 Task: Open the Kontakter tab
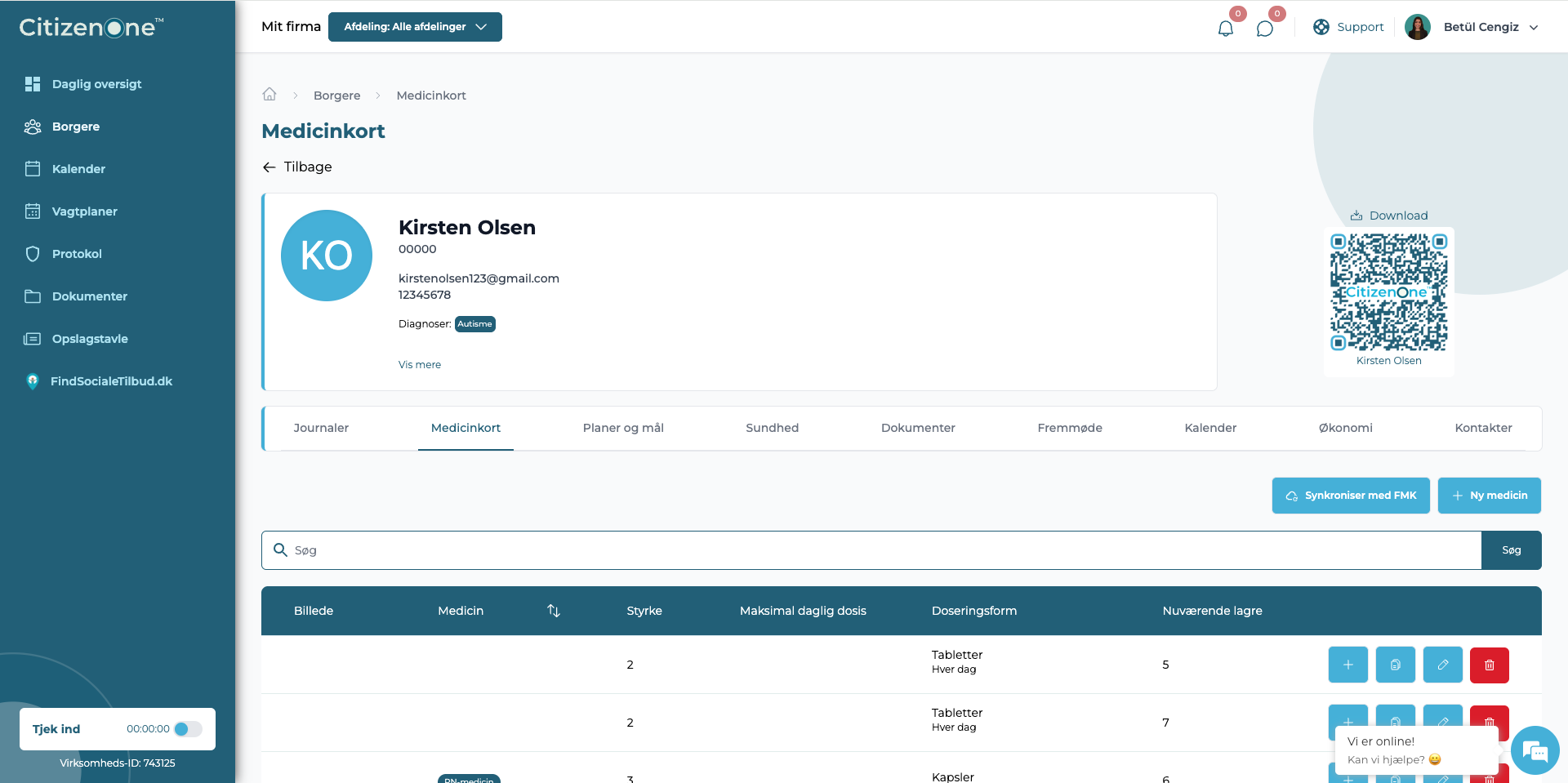pyautogui.click(x=1483, y=428)
